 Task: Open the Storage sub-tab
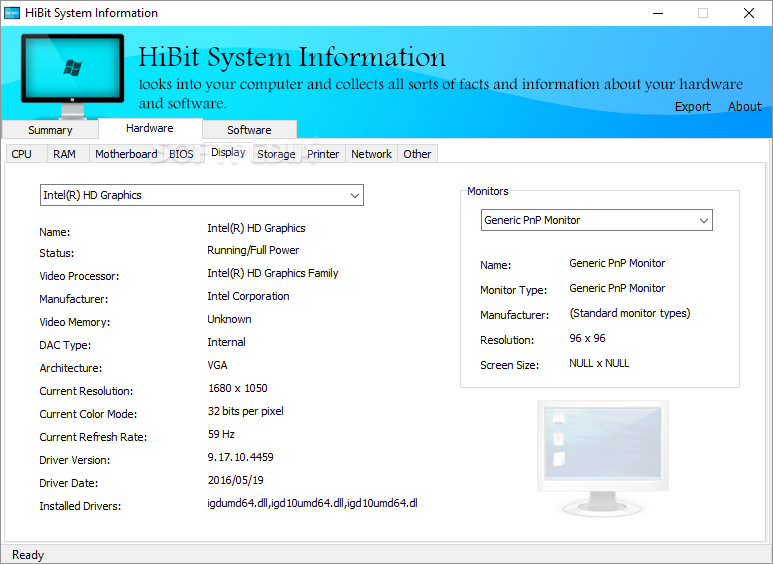coord(276,154)
